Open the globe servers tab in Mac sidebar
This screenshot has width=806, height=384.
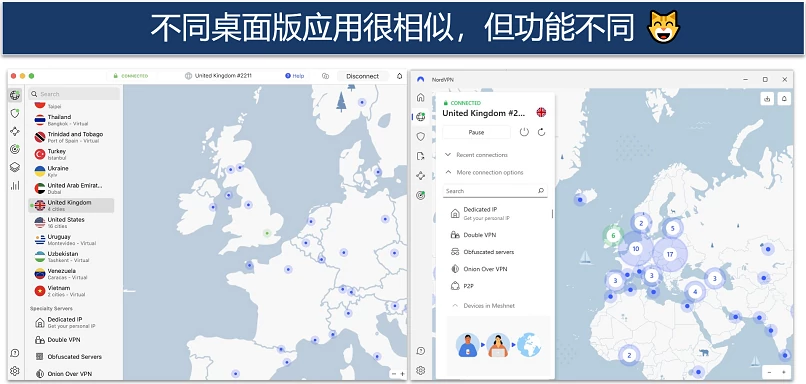tap(15, 95)
